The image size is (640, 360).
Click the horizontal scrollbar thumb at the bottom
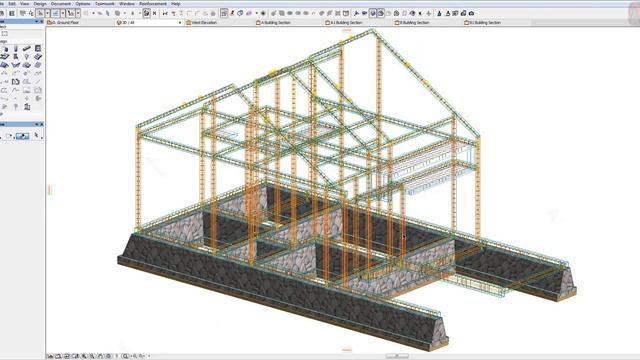coord(397,356)
